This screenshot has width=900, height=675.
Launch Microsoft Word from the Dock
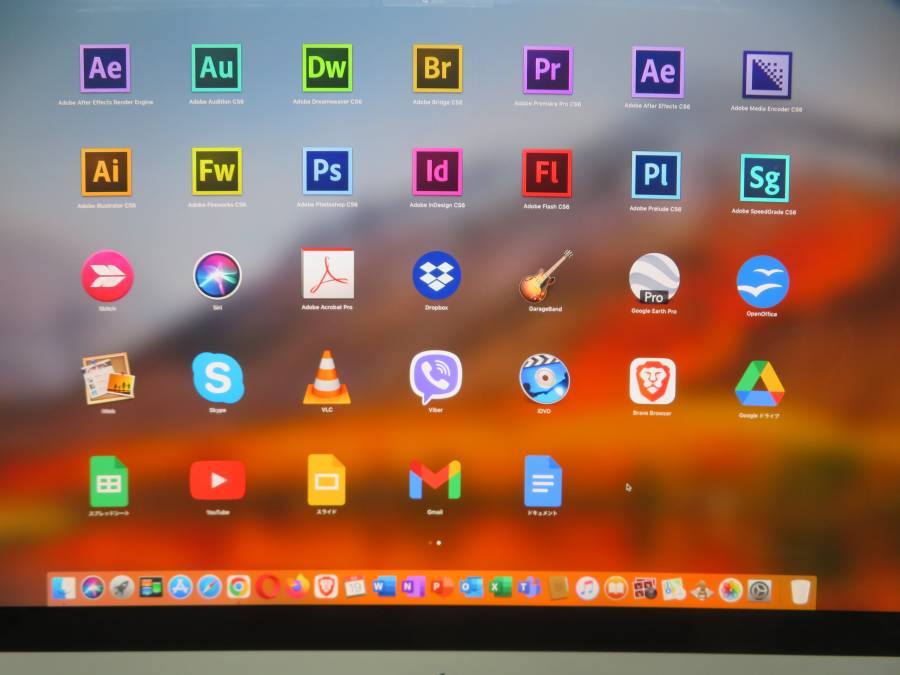384,587
